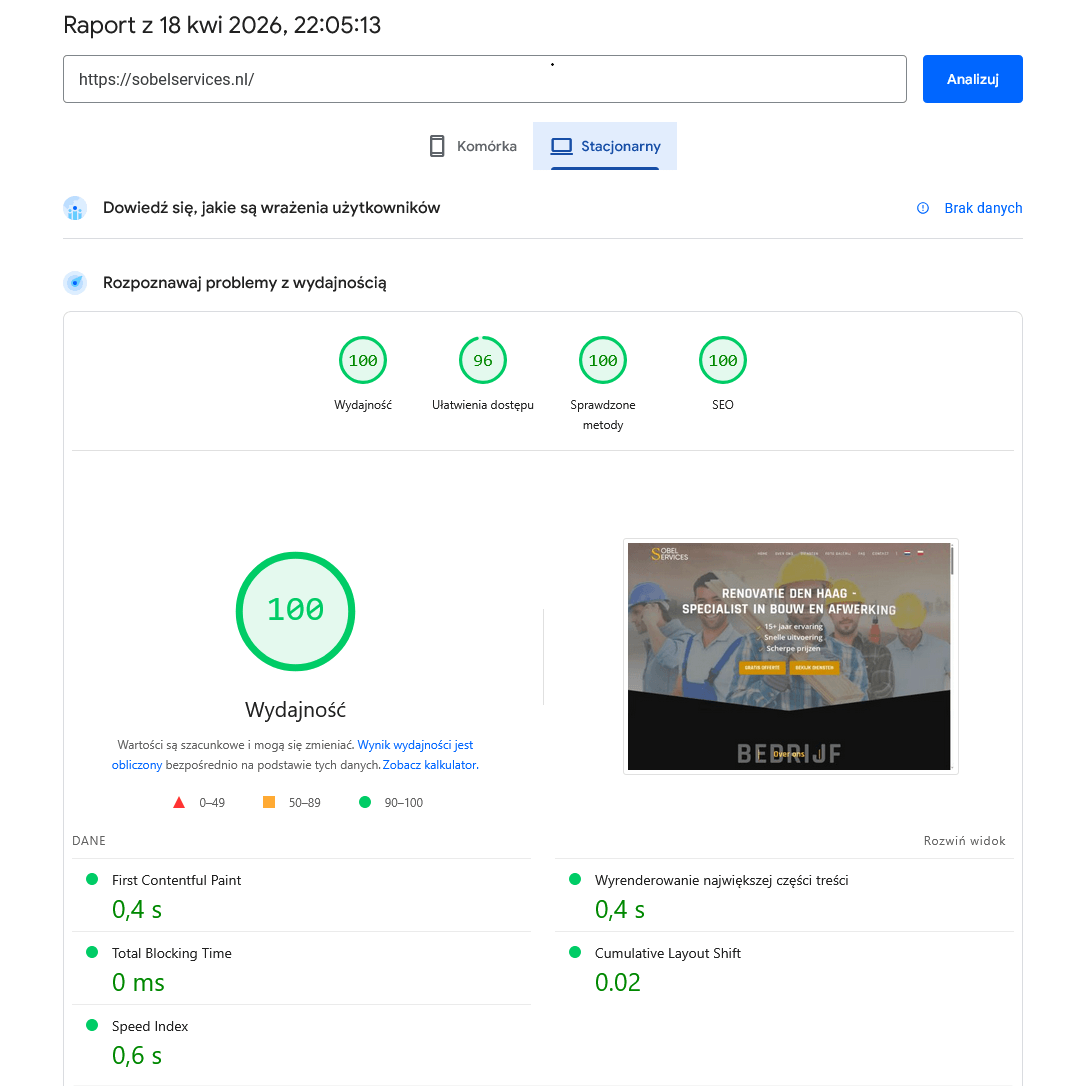Click the URL input field with sobelservices.nl
This screenshot has width=1086, height=1086.
point(484,79)
